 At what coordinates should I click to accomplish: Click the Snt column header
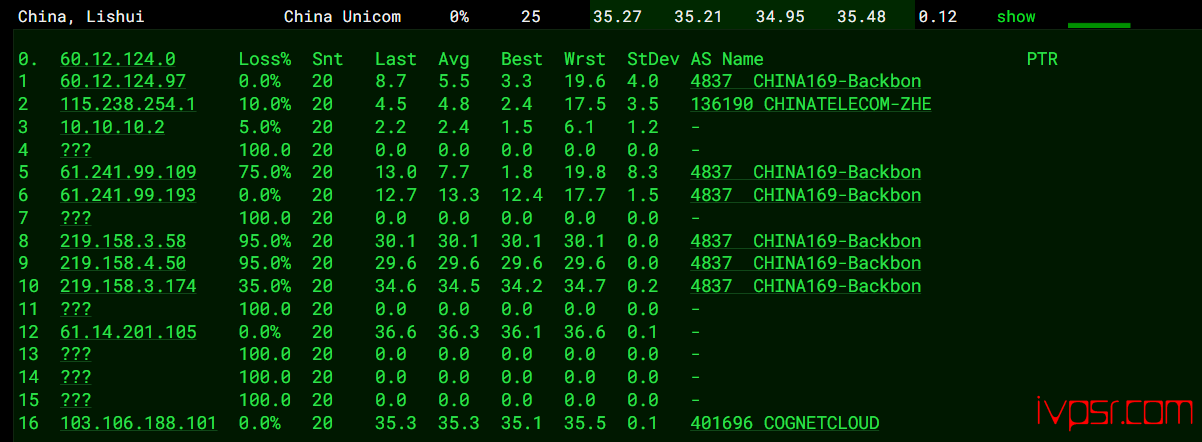pyautogui.click(x=327, y=59)
